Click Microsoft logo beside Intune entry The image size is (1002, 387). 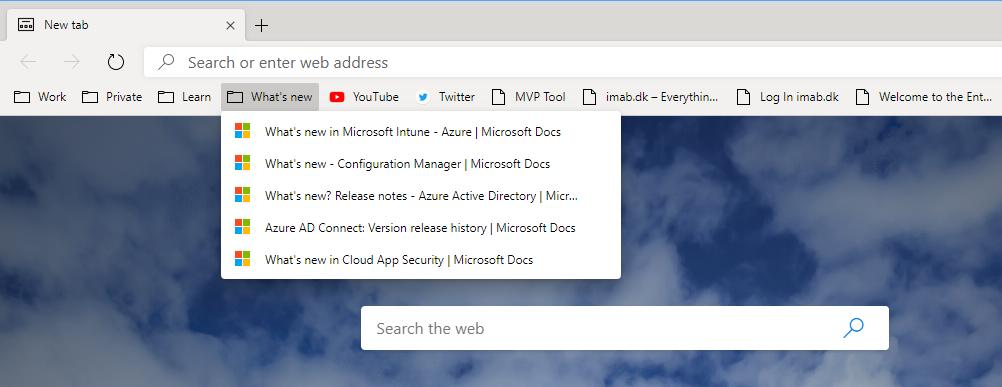pos(242,131)
